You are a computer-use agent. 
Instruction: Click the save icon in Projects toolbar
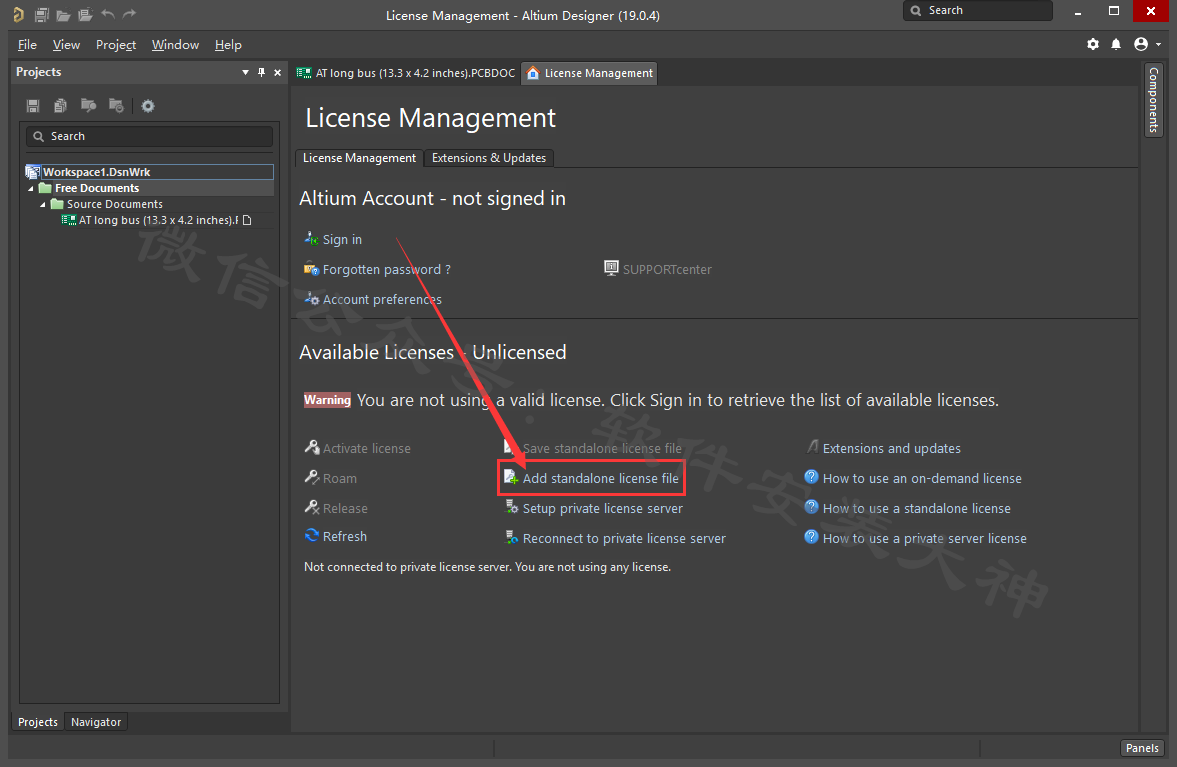[33, 106]
